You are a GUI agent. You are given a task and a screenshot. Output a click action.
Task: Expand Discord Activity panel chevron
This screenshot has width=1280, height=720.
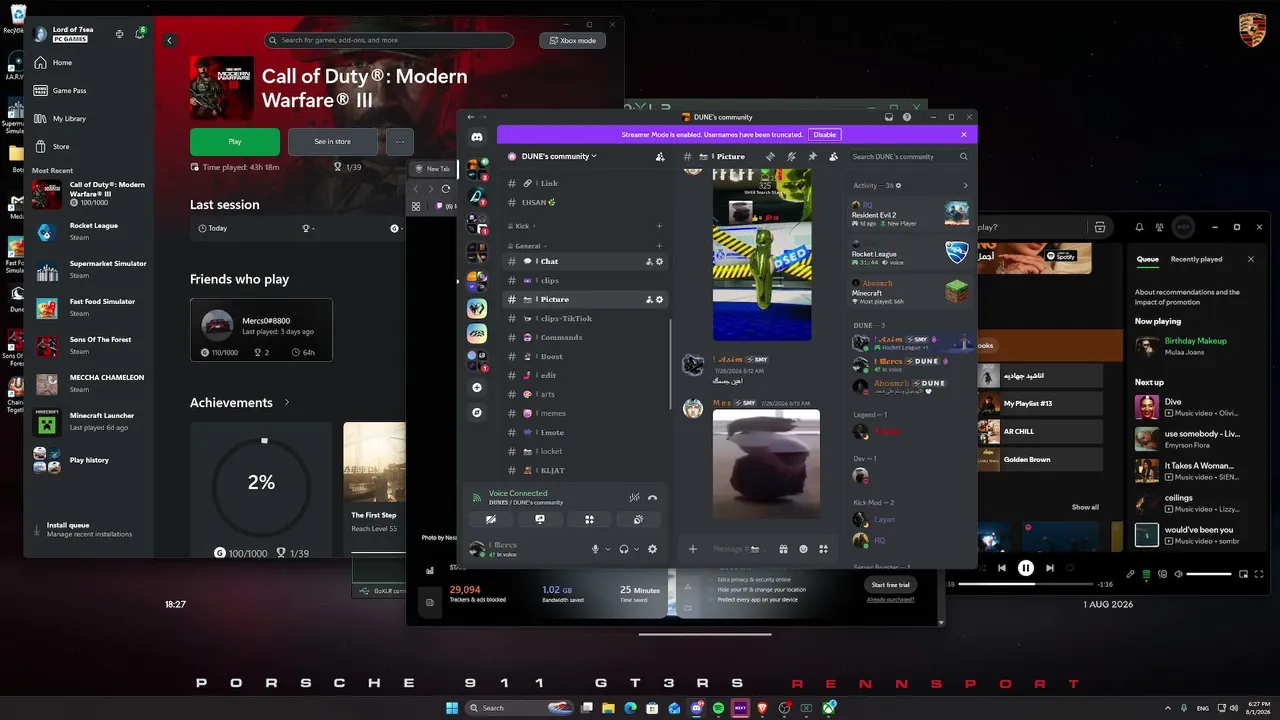pos(965,186)
